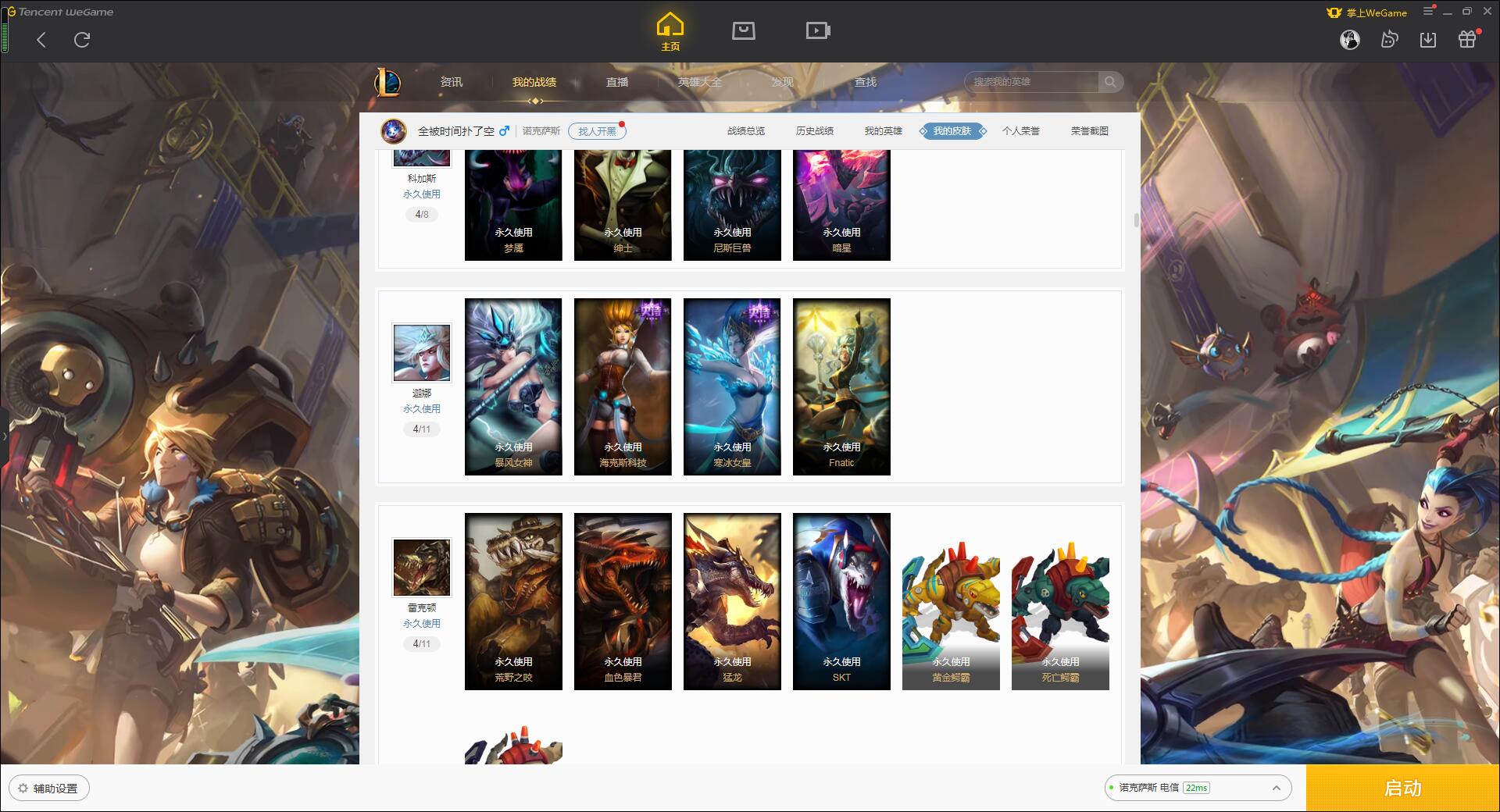Switch to the 直播 tab
Image resolution: width=1500 pixels, height=812 pixels.
click(x=617, y=82)
